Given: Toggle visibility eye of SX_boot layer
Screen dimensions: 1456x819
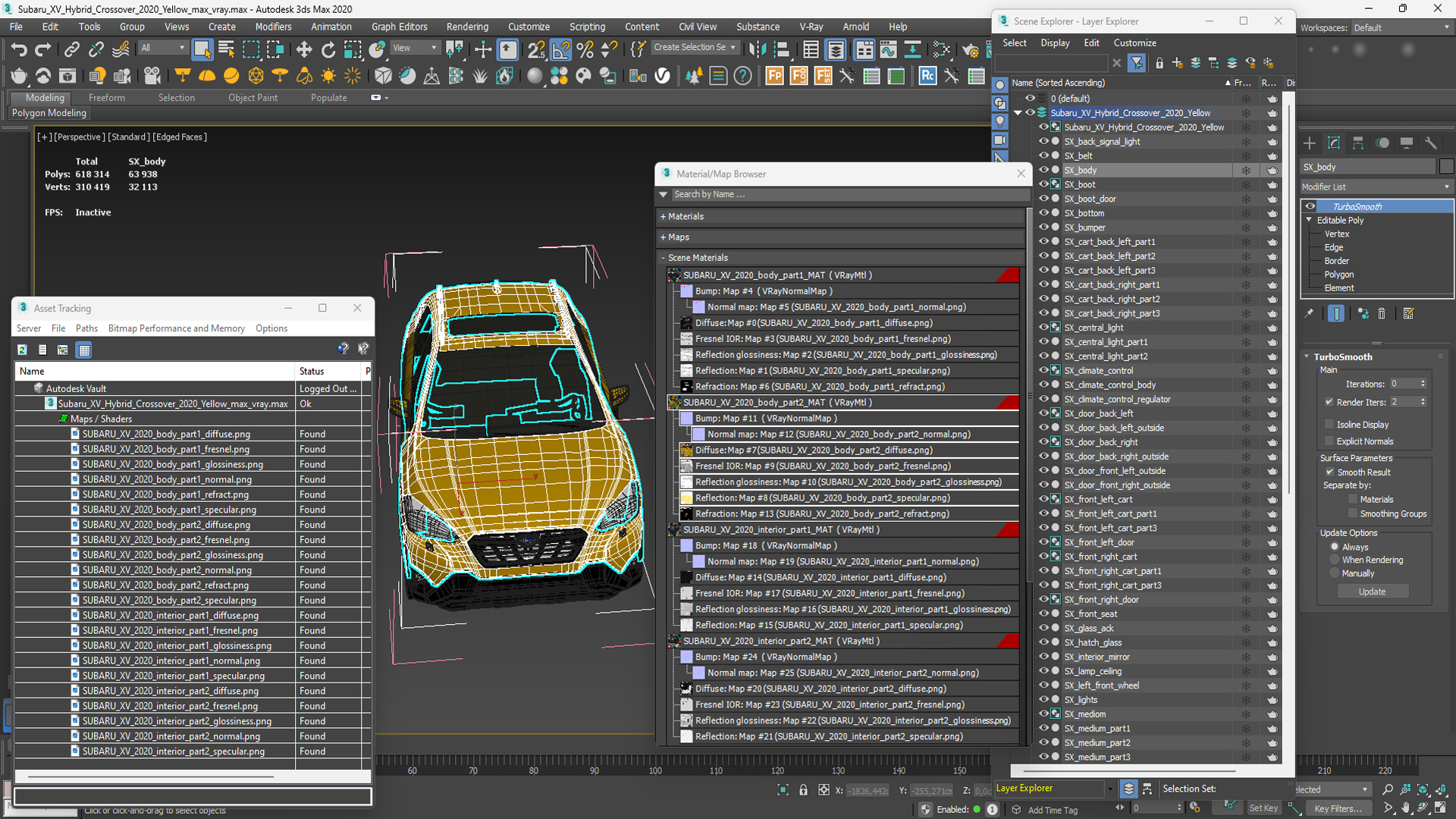Looking at the screenshot, I should [1043, 184].
